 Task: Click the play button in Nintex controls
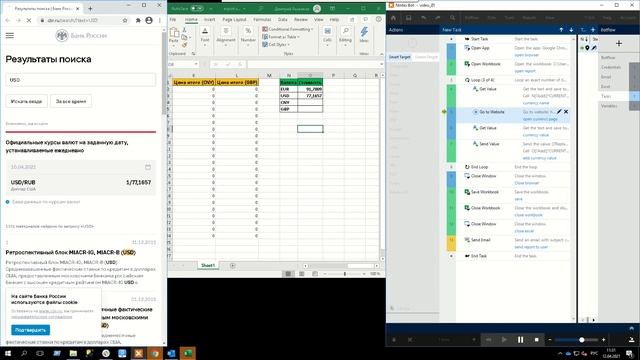point(504,340)
